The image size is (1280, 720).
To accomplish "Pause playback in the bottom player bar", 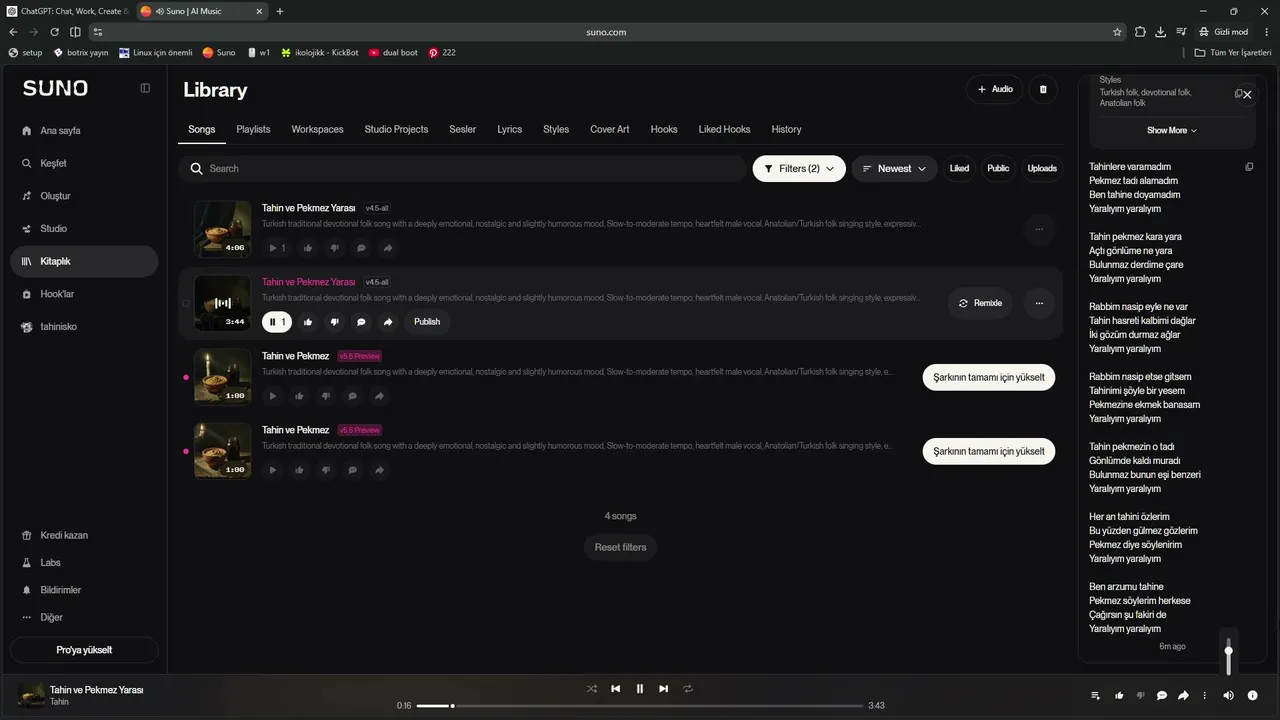I will click(x=640, y=689).
